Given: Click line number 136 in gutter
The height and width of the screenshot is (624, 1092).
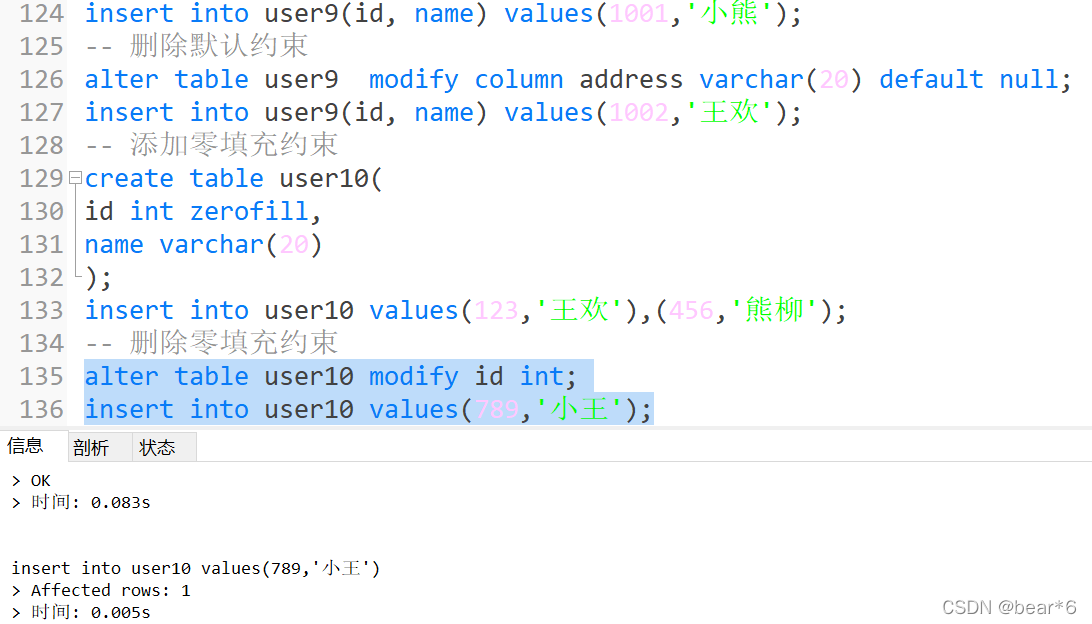Looking at the screenshot, I should click(x=42, y=409).
